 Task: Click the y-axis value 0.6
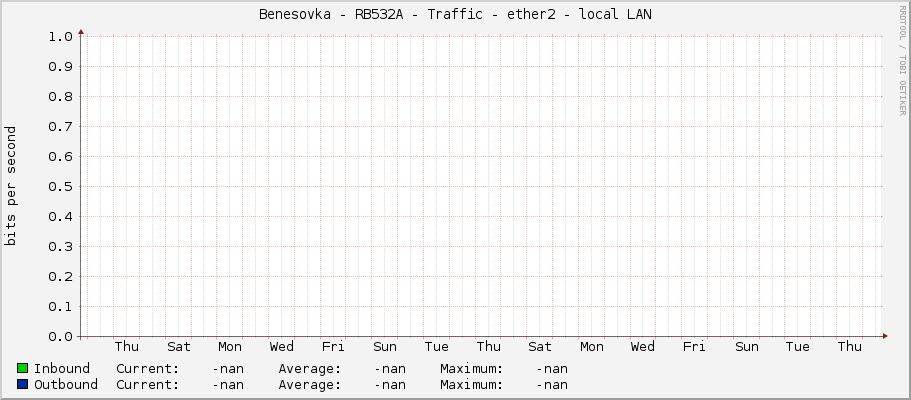click(x=60, y=156)
